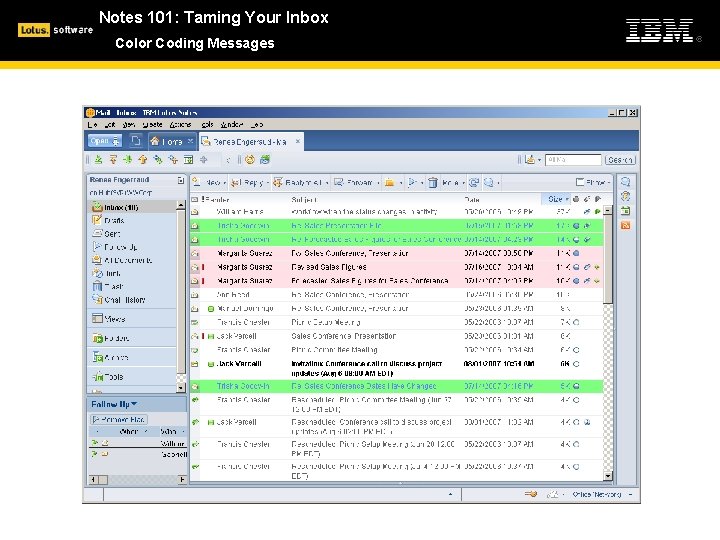Screen dimensions: 720x540
Task: Sort by the Date column header
Action: pos(472,199)
